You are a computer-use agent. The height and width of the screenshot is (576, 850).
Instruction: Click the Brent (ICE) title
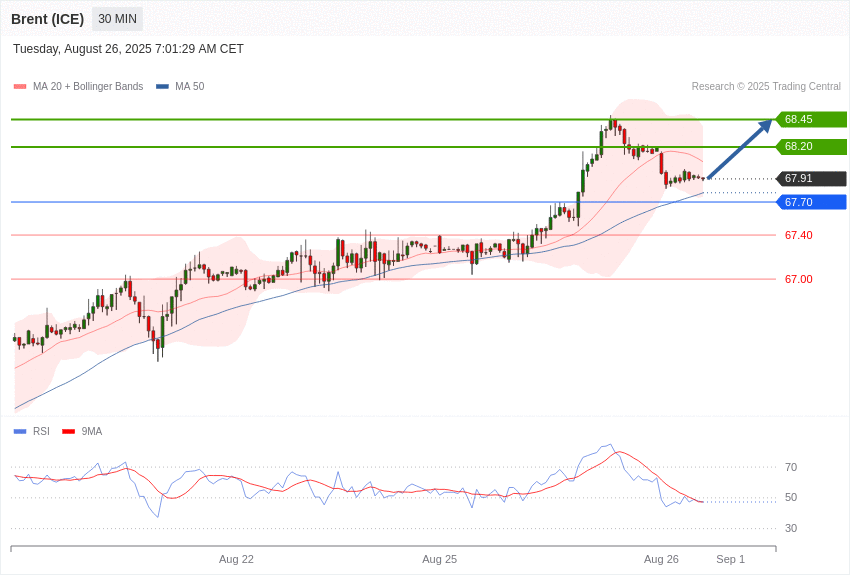coord(48,19)
